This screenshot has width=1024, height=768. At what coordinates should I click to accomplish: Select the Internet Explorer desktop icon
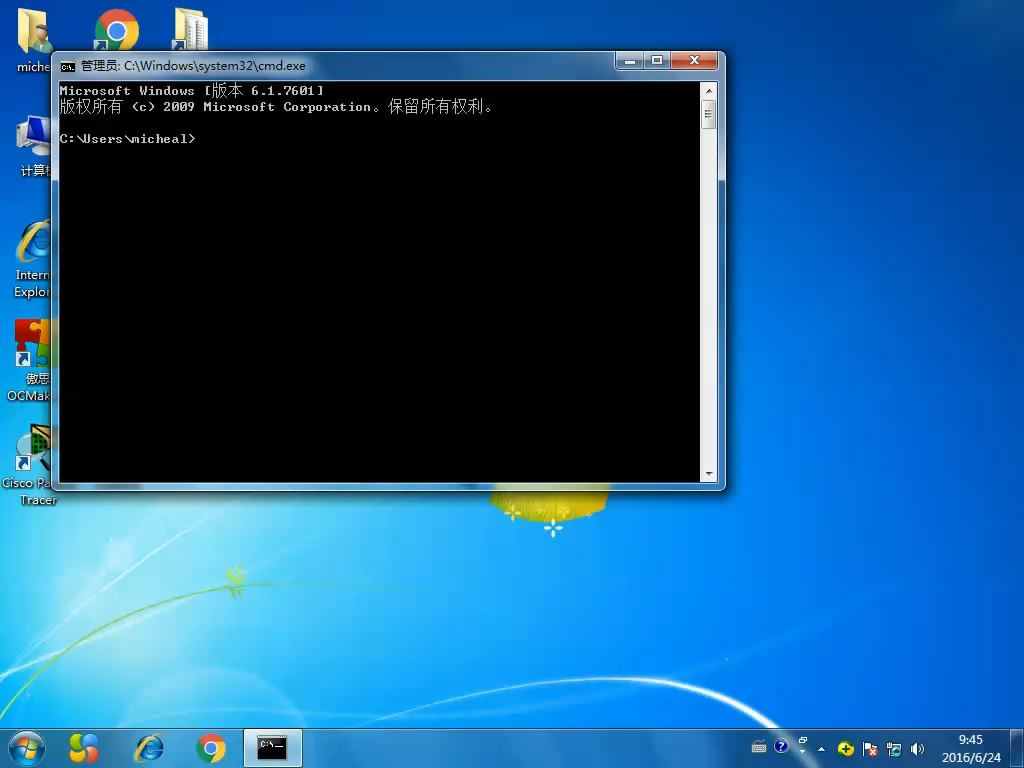(x=33, y=259)
